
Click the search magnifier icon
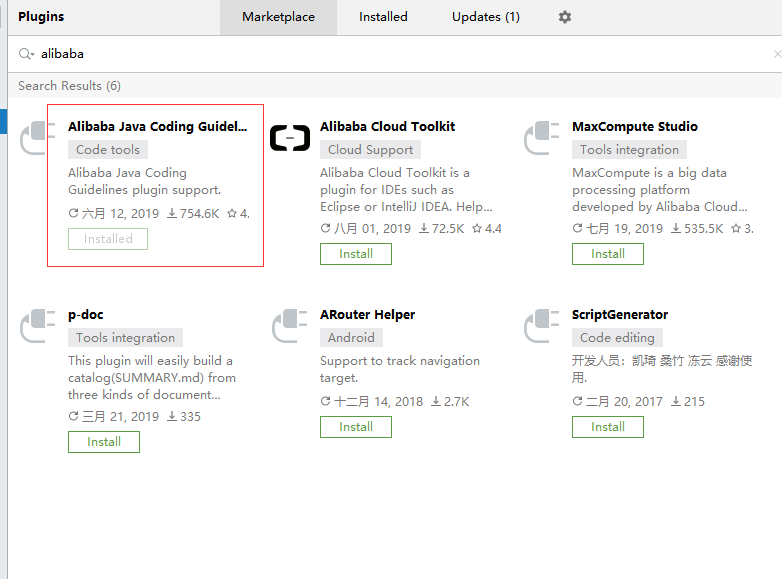click(x=25, y=54)
